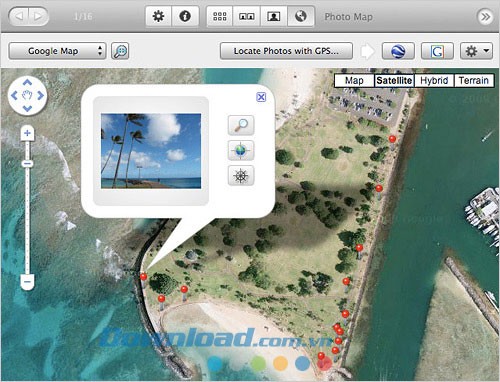
Task: Zoom out with minus button
Action: tap(27, 282)
